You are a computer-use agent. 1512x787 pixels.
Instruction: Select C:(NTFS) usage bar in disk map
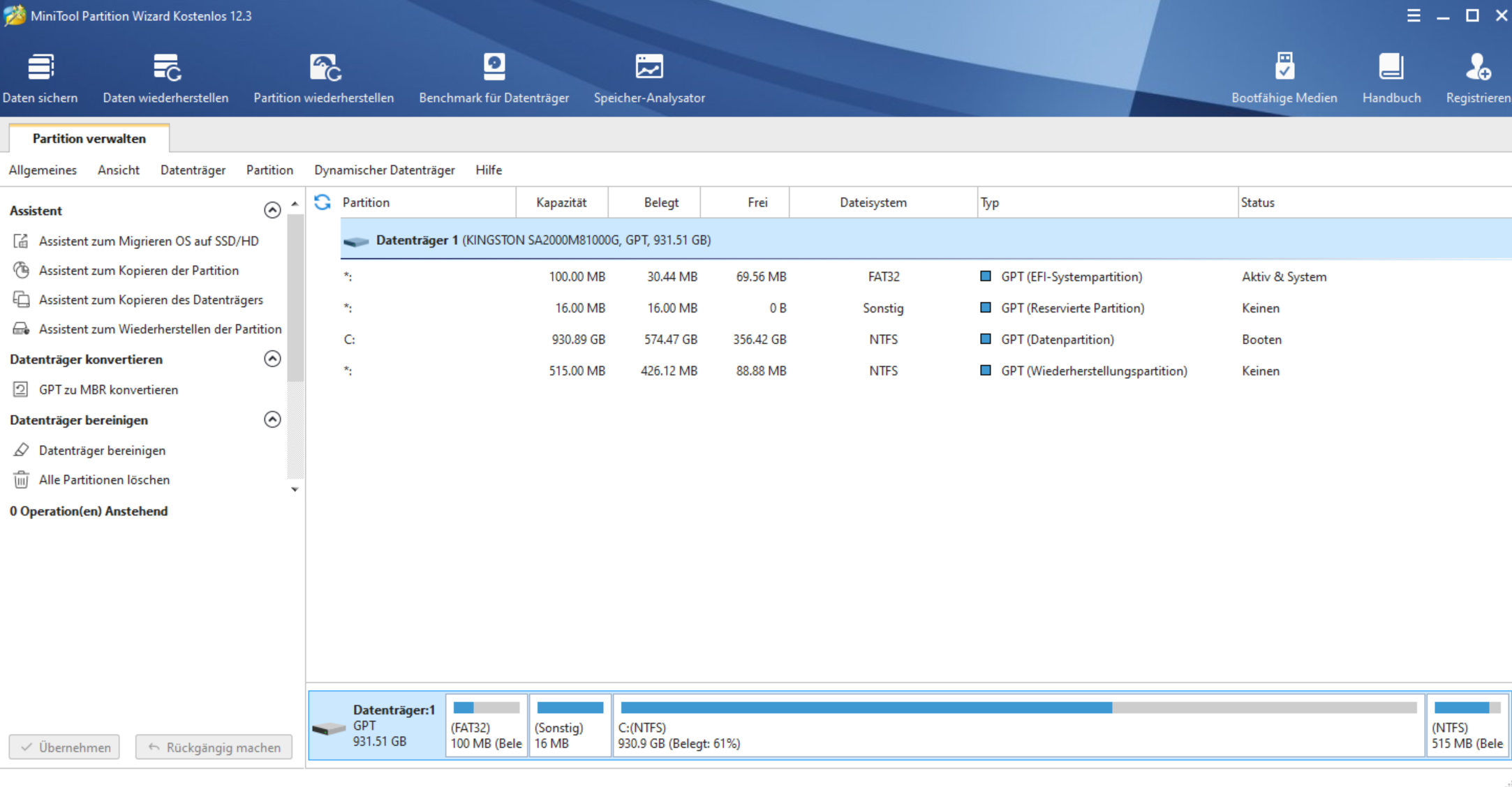[x=1018, y=708]
